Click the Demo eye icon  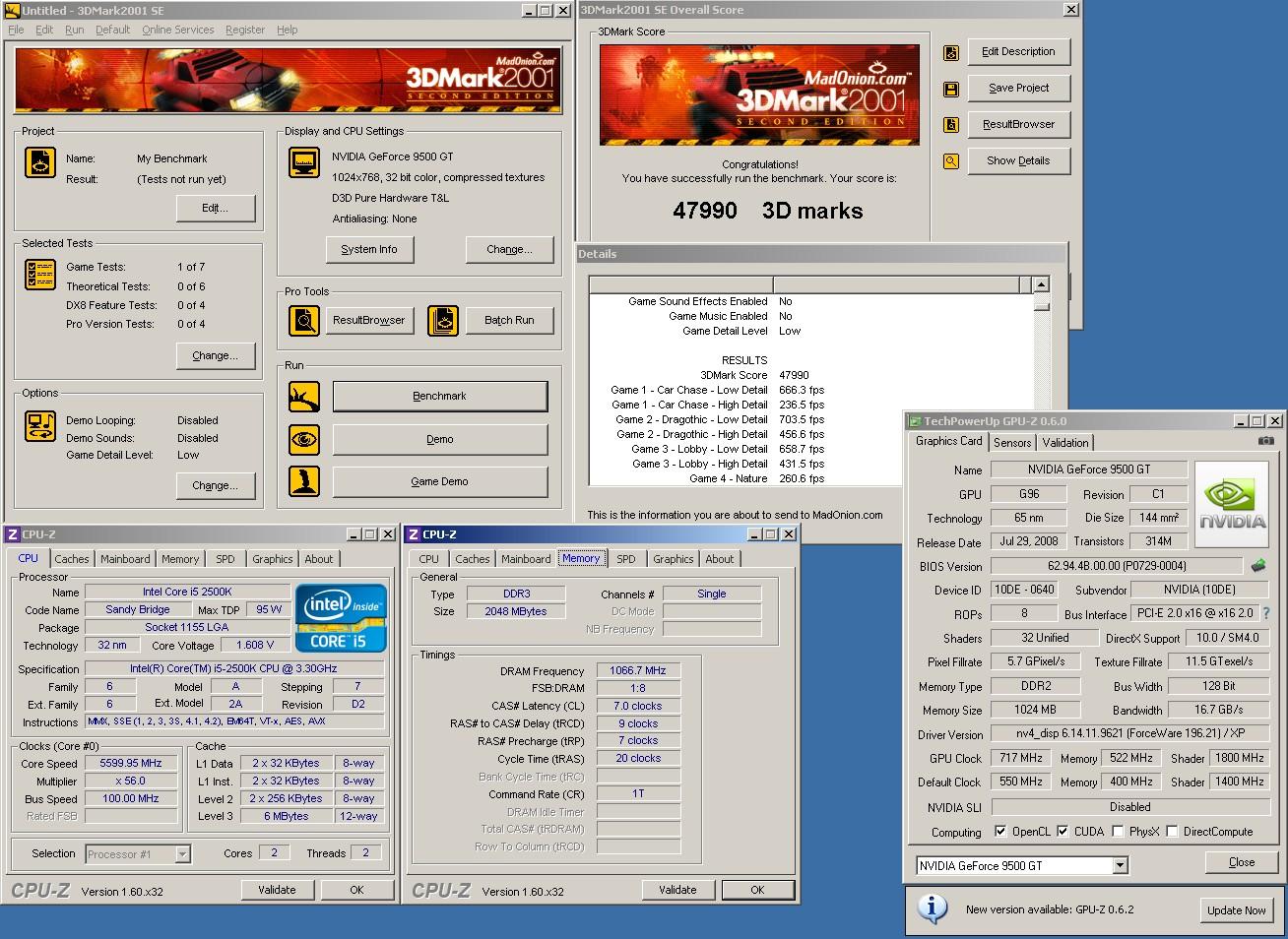(304, 439)
